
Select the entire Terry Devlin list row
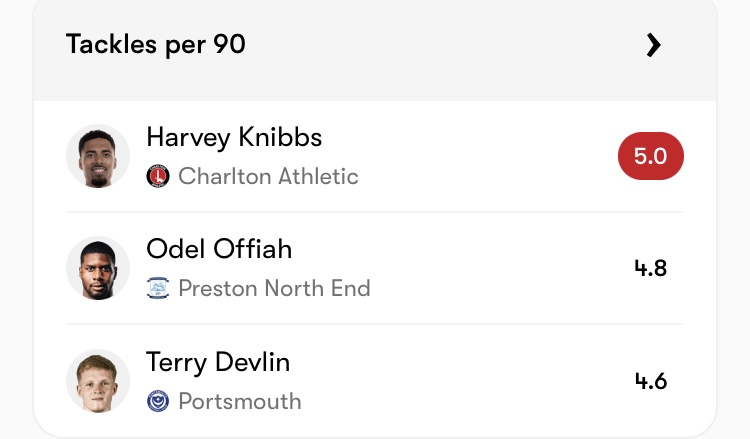pos(450,381)
